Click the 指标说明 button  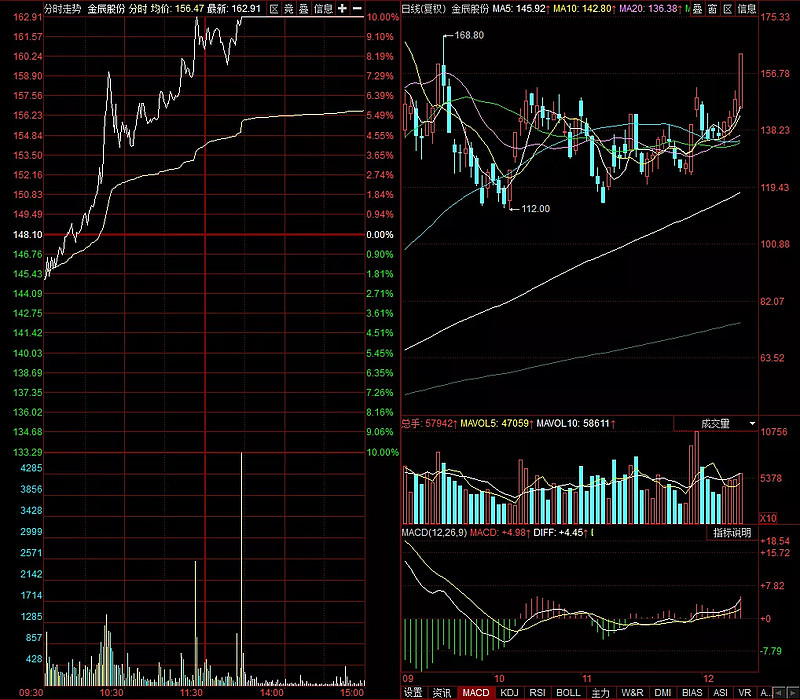[x=732, y=533]
